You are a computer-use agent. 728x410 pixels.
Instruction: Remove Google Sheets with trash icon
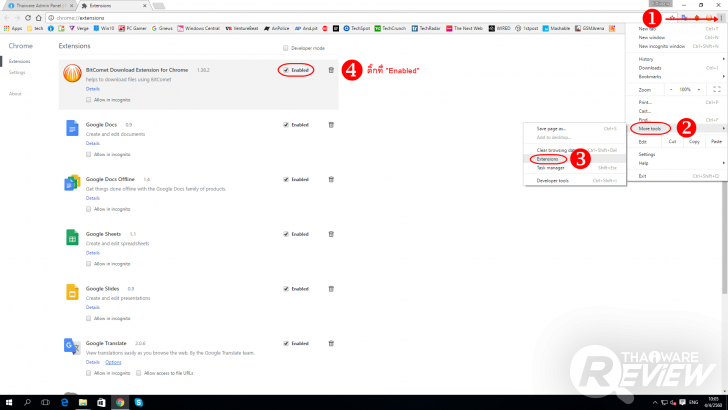point(331,234)
